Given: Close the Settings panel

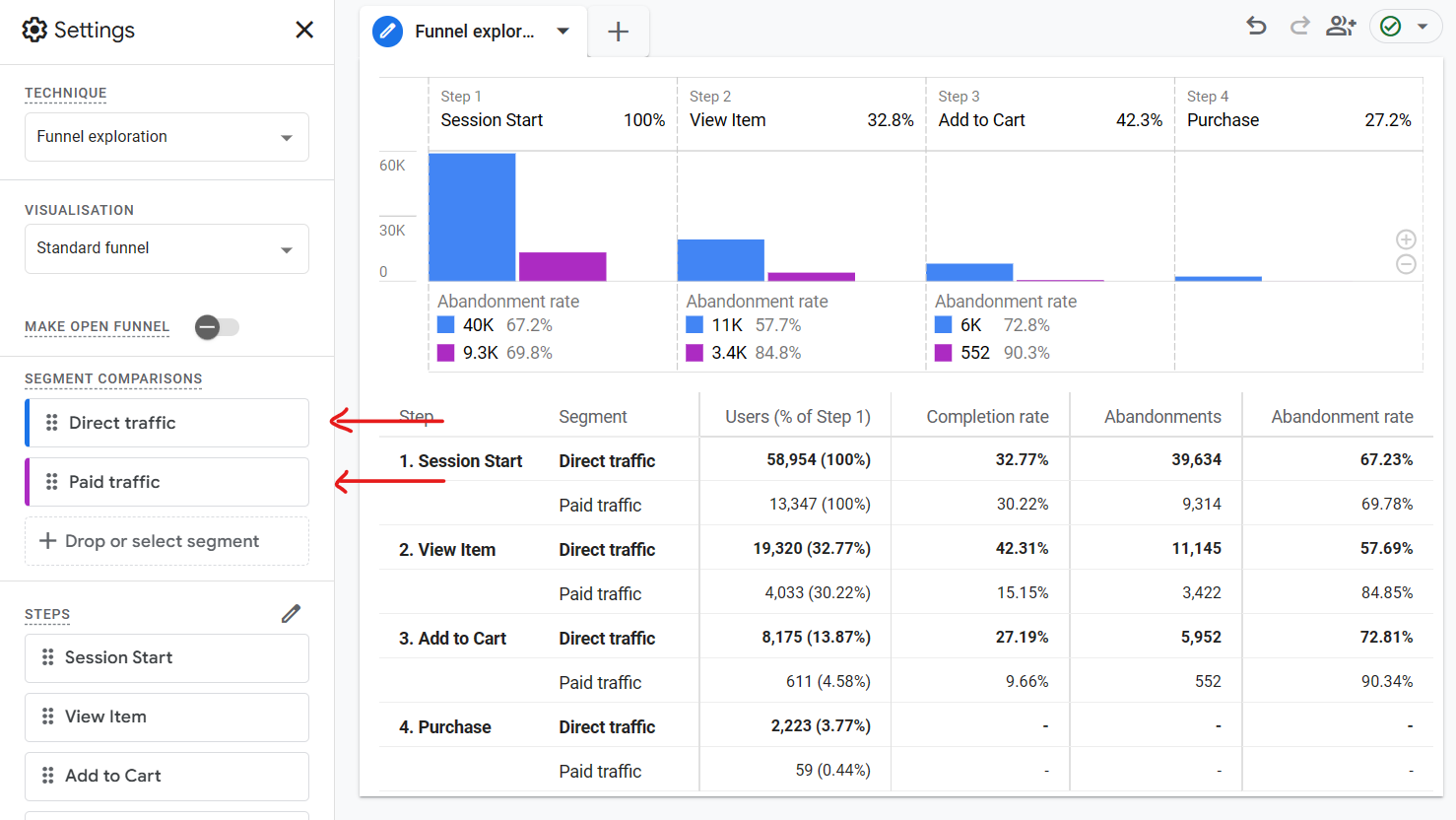Looking at the screenshot, I should point(304,30).
